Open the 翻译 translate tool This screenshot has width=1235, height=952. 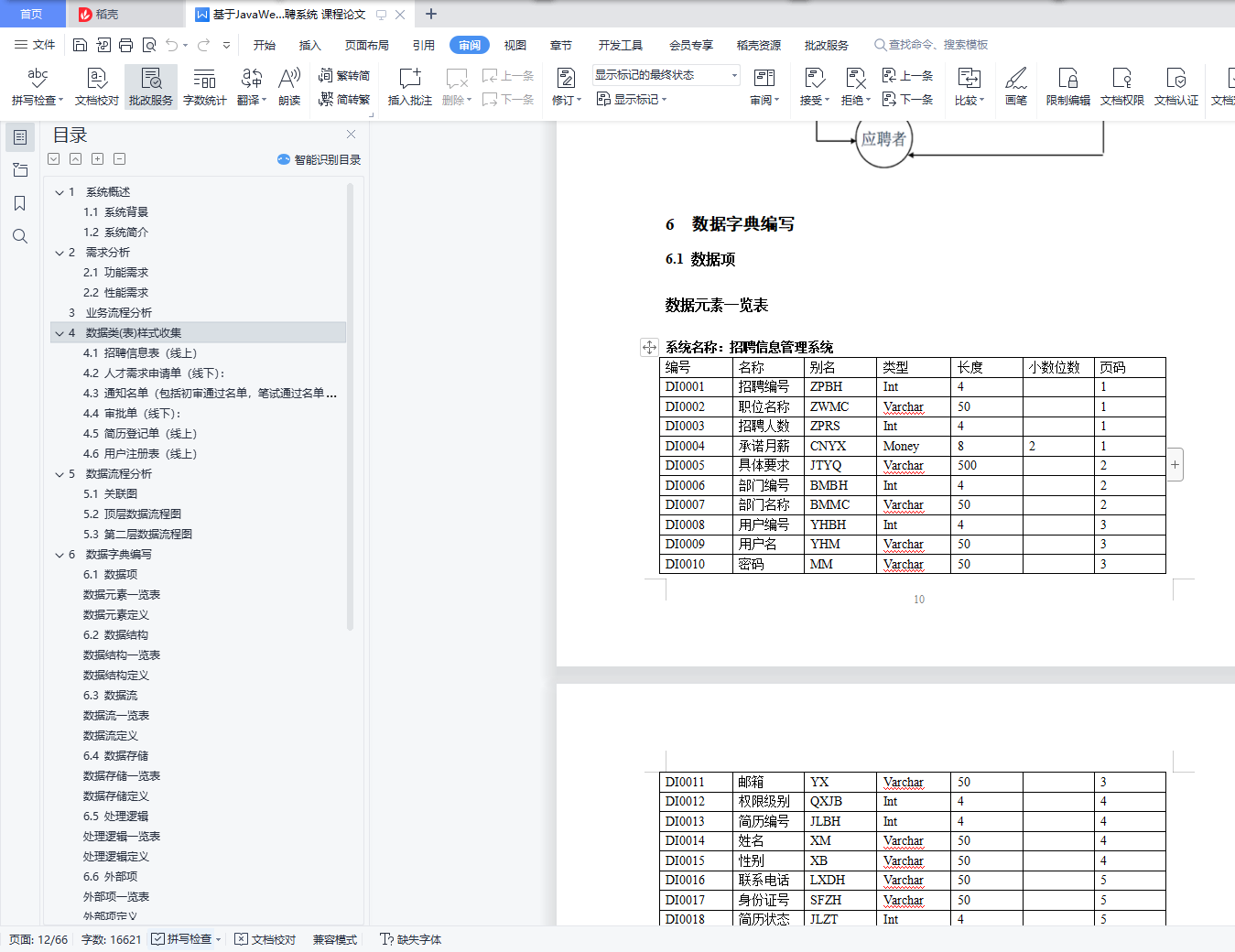coord(251,87)
